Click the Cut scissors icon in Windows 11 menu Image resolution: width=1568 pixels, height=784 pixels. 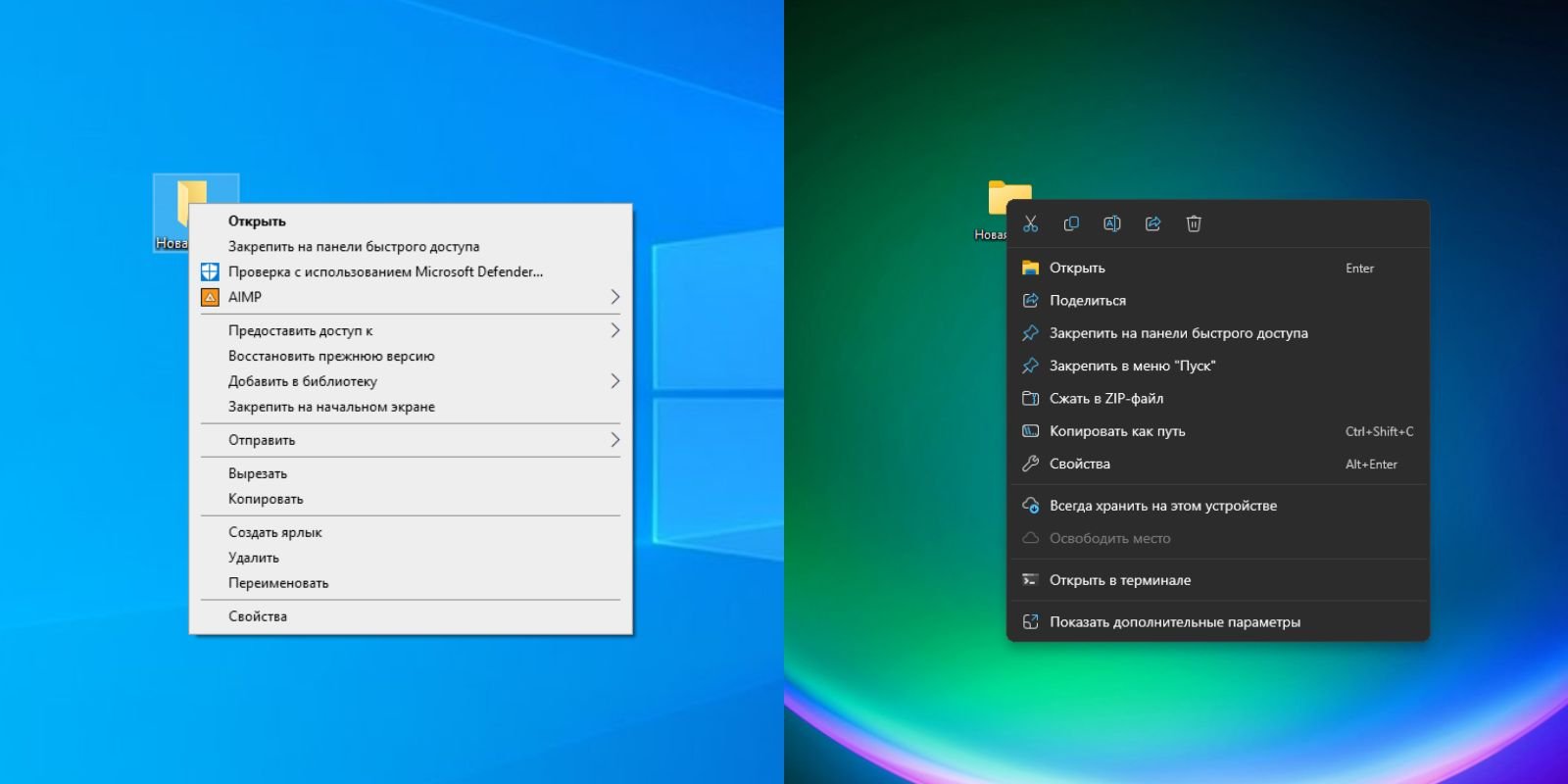pos(1030,223)
